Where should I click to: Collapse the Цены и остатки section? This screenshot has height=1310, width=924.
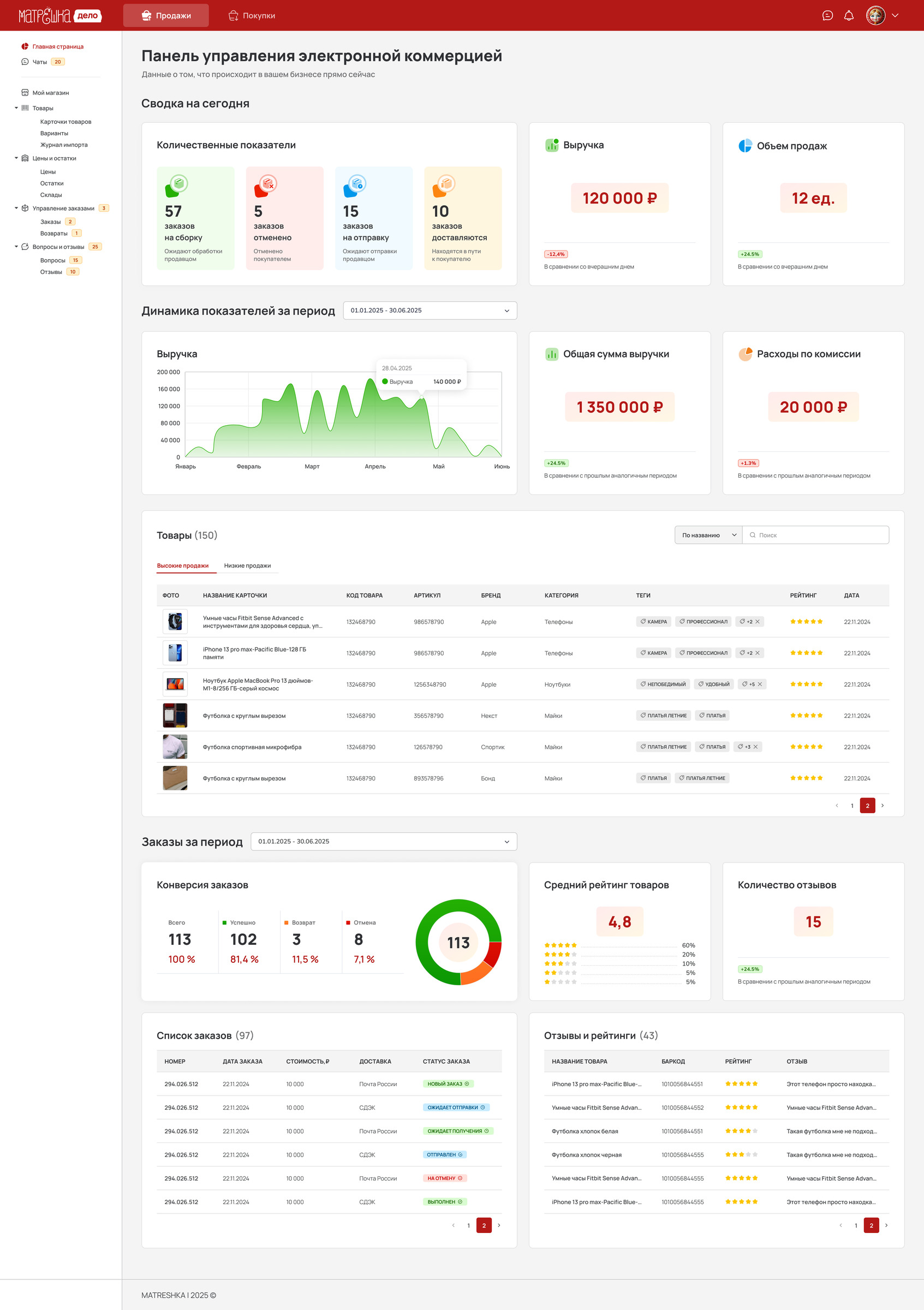tap(16, 158)
